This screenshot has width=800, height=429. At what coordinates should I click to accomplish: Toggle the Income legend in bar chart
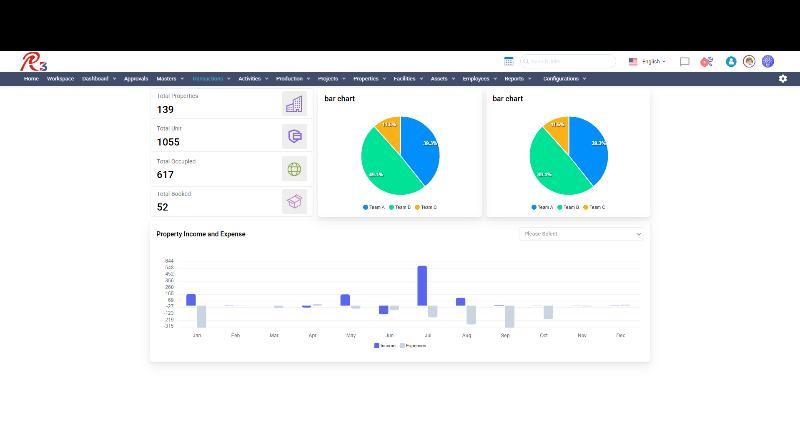click(384, 345)
